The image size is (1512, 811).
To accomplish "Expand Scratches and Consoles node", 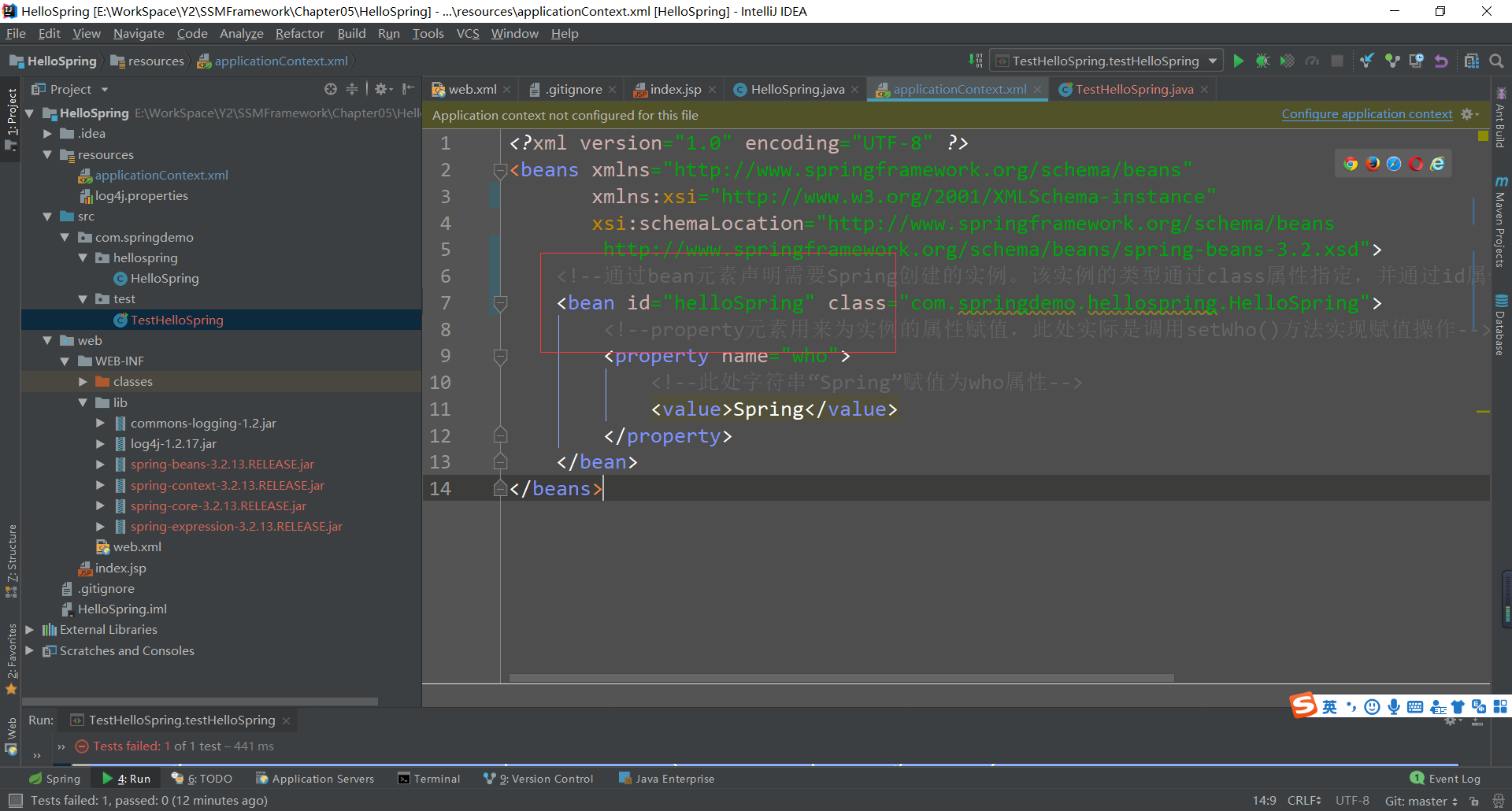I will click(30, 650).
